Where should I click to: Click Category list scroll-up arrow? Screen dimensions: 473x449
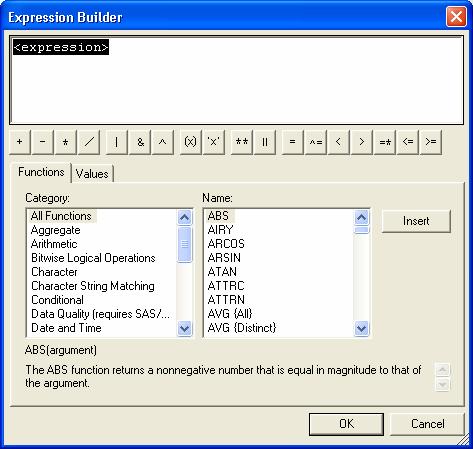point(184,217)
